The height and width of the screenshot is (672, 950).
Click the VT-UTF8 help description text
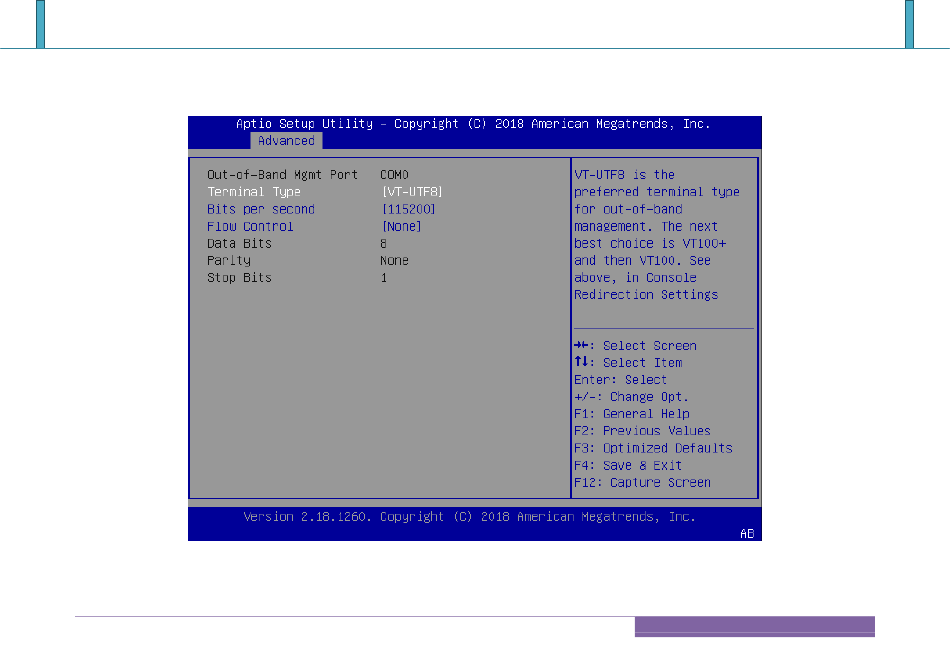click(x=657, y=235)
